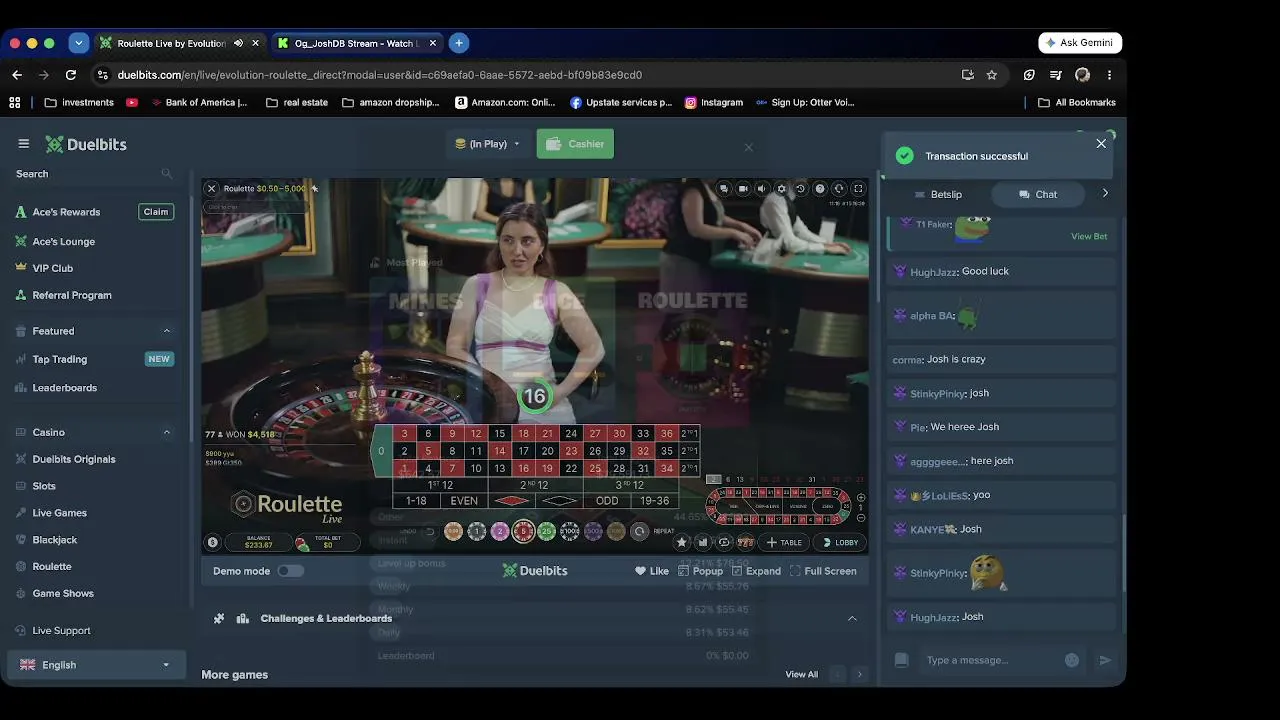Open the Duelbits hamburger menu
1280x720 pixels.
pos(24,144)
